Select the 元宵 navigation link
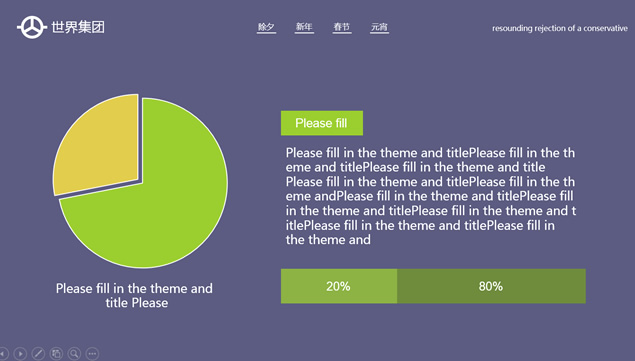 click(x=379, y=27)
